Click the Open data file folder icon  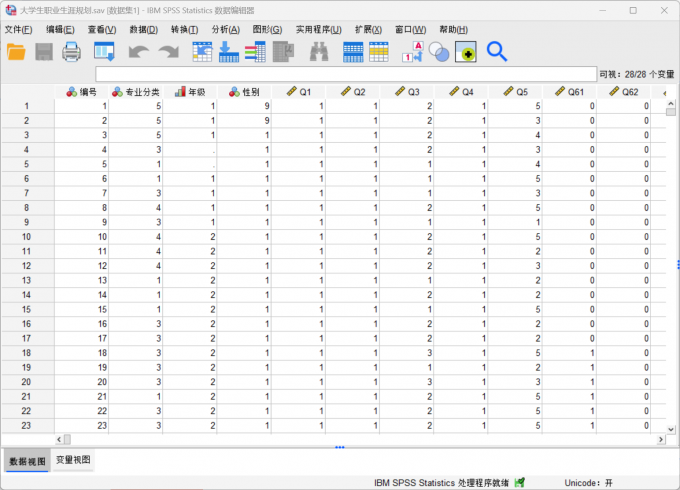point(17,51)
